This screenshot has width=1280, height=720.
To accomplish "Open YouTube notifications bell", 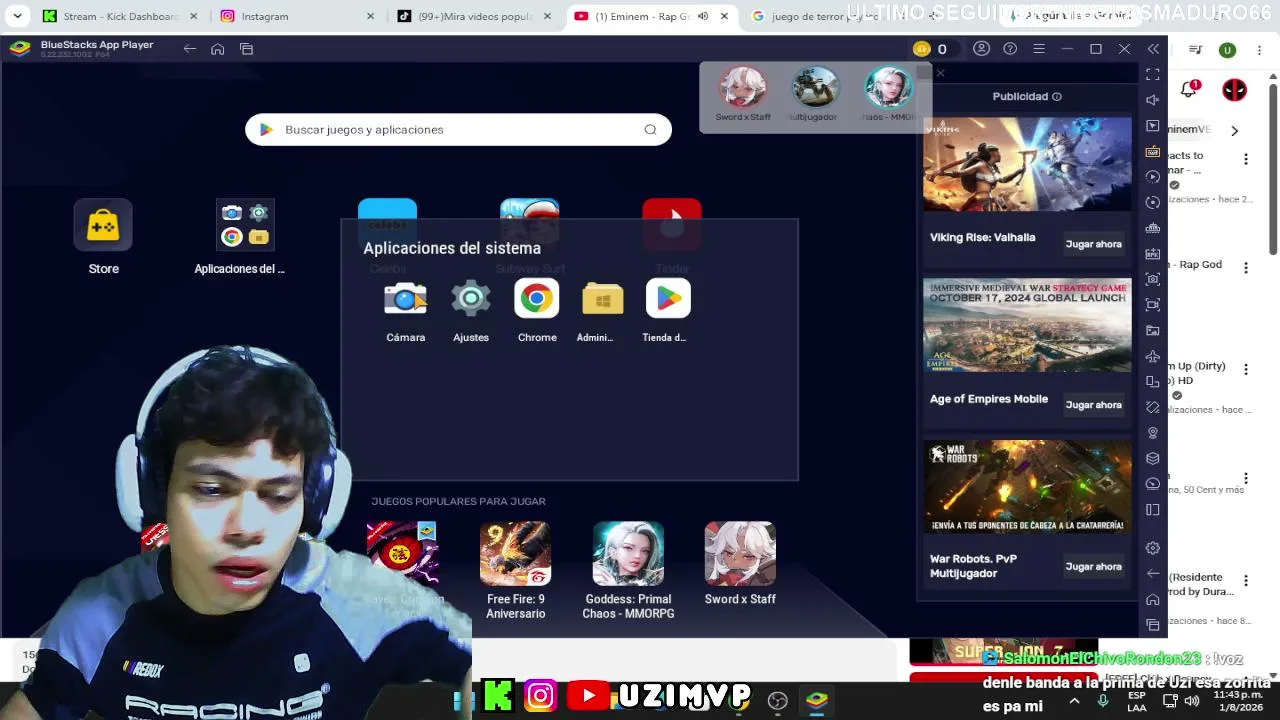I will point(1189,89).
